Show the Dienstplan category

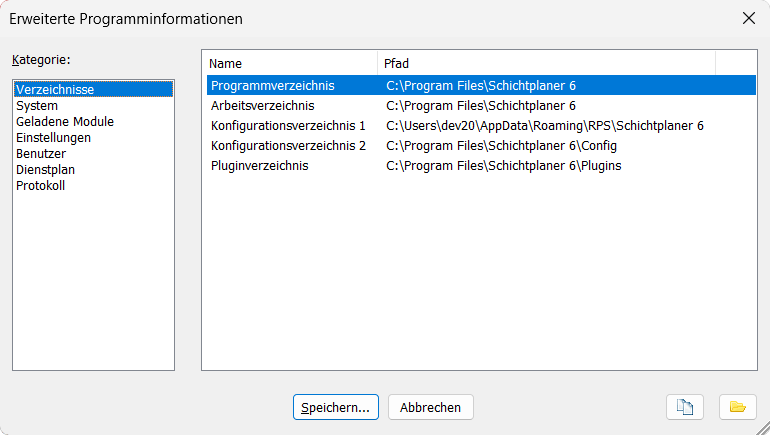click(x=93, y=169)
